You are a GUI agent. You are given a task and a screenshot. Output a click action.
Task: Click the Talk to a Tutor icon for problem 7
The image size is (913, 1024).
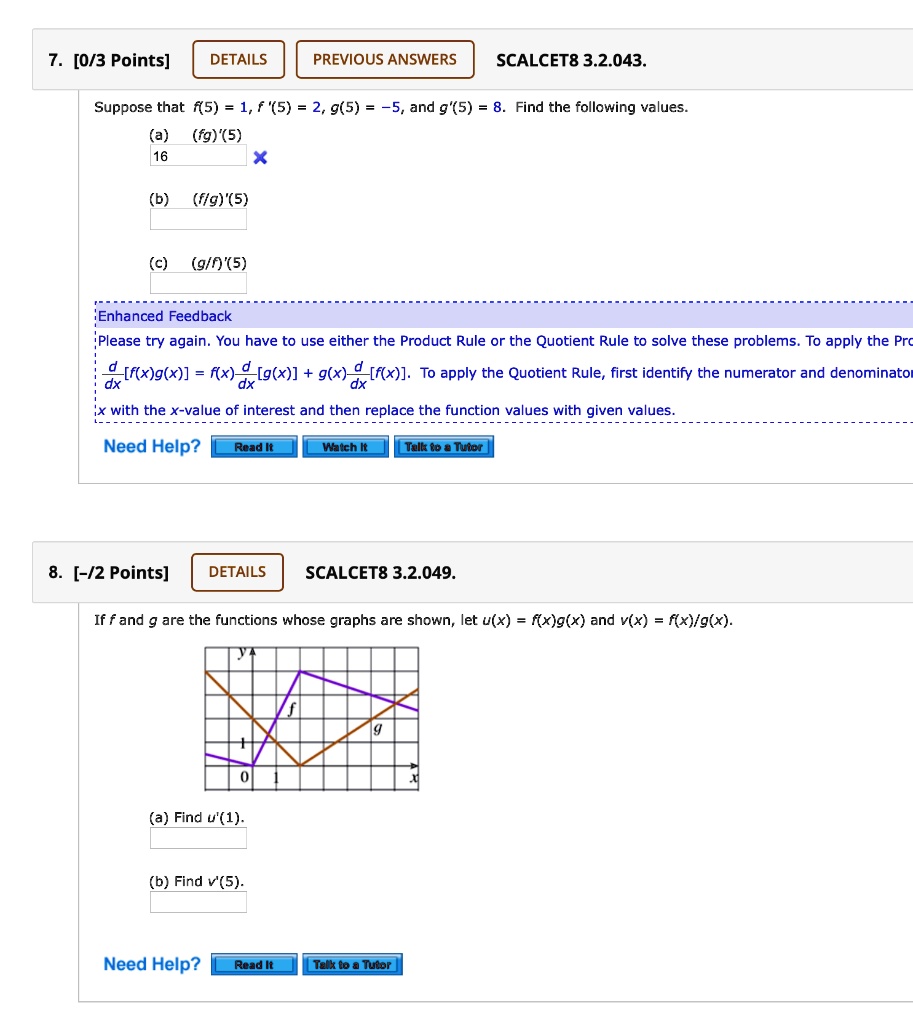click(x=443, y=446)
